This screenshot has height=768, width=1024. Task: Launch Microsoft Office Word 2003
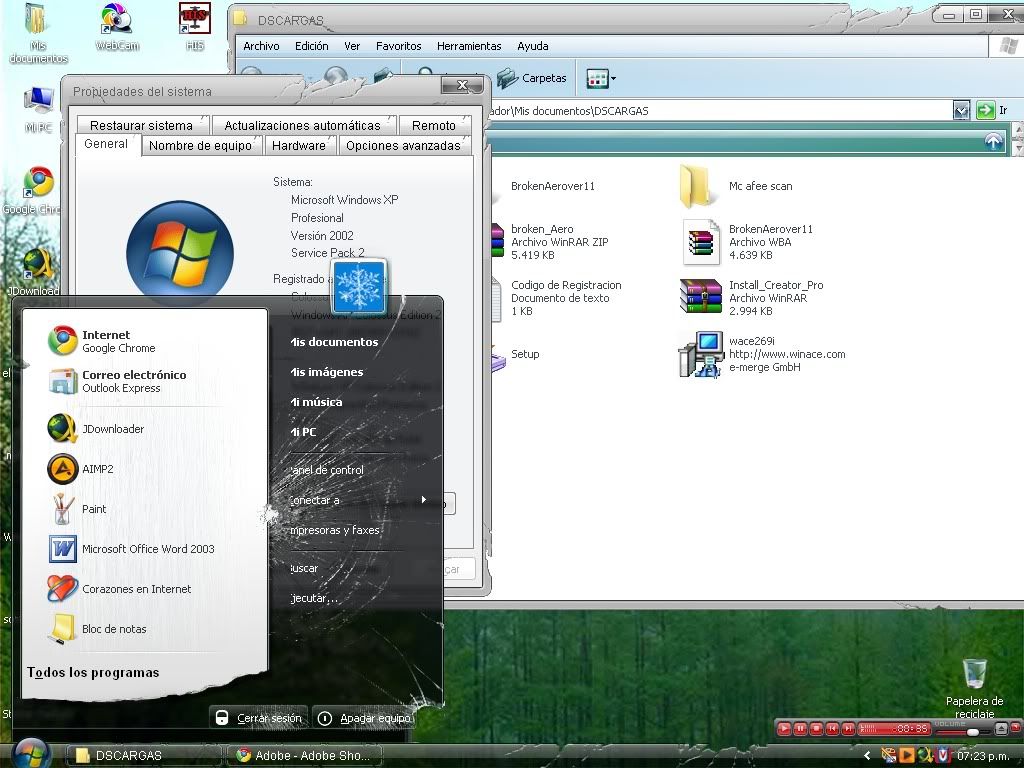click(x=131, y=549)
